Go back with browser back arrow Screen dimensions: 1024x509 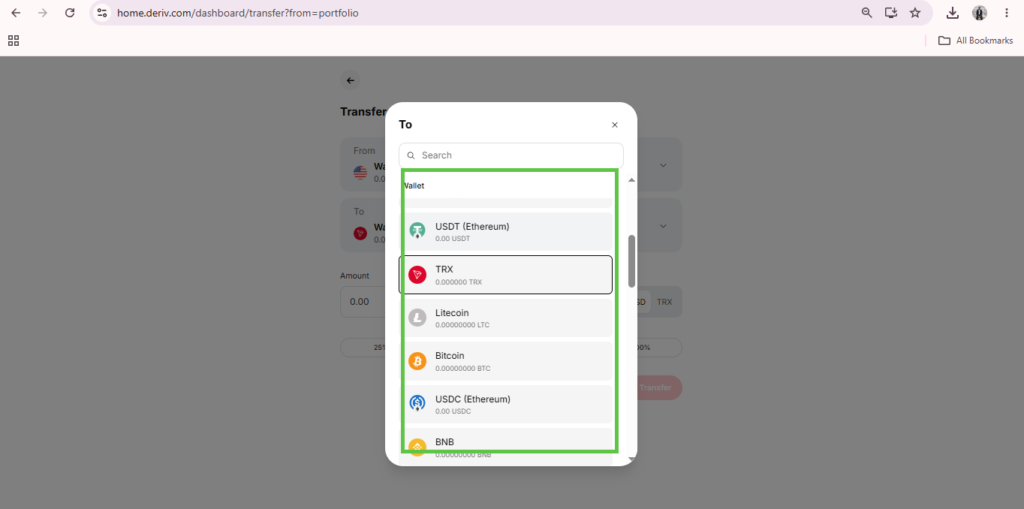(16, 12)
